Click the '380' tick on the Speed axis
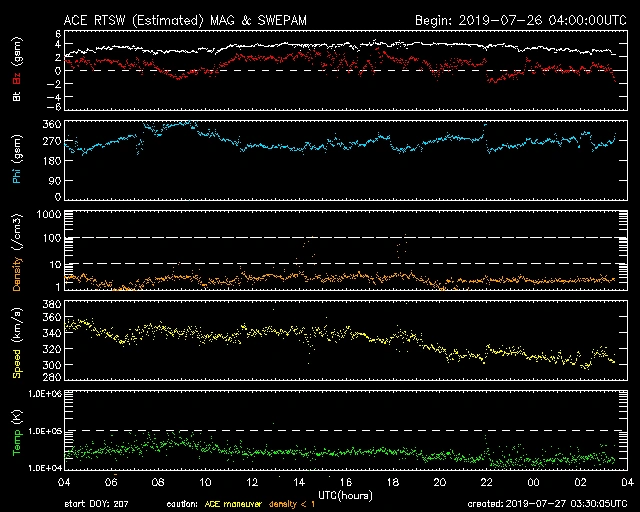Viewport: 640px width, 512px height. tap(52, 304)
